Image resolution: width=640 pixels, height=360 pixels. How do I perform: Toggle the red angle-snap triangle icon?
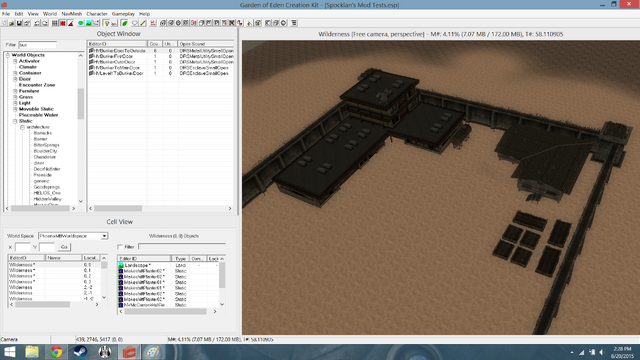[x=71, y=23]
